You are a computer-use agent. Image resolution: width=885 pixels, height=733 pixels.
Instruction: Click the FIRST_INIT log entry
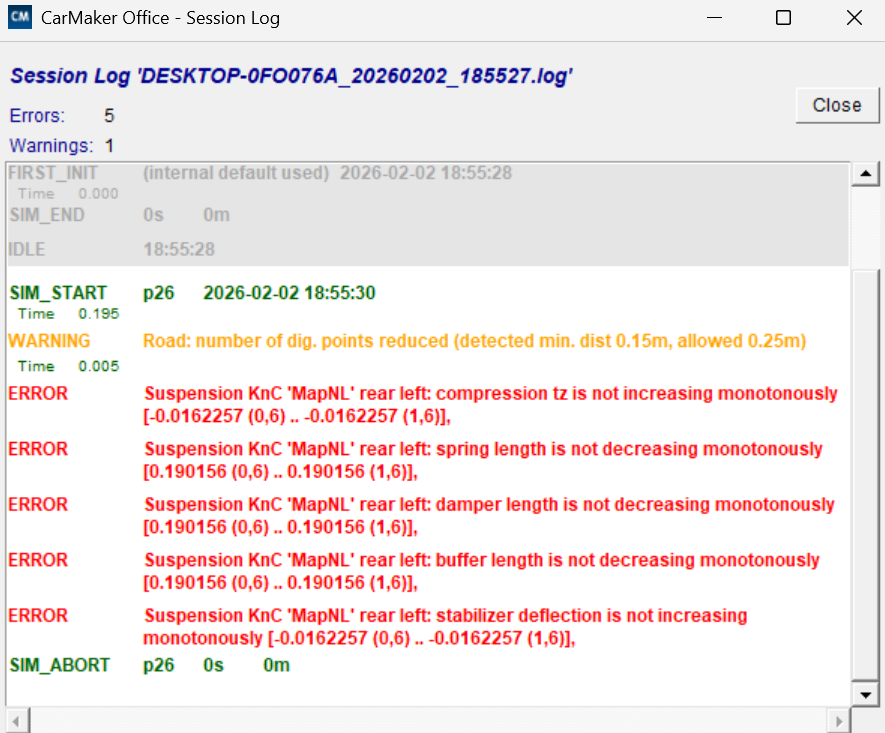click(260, 173)
